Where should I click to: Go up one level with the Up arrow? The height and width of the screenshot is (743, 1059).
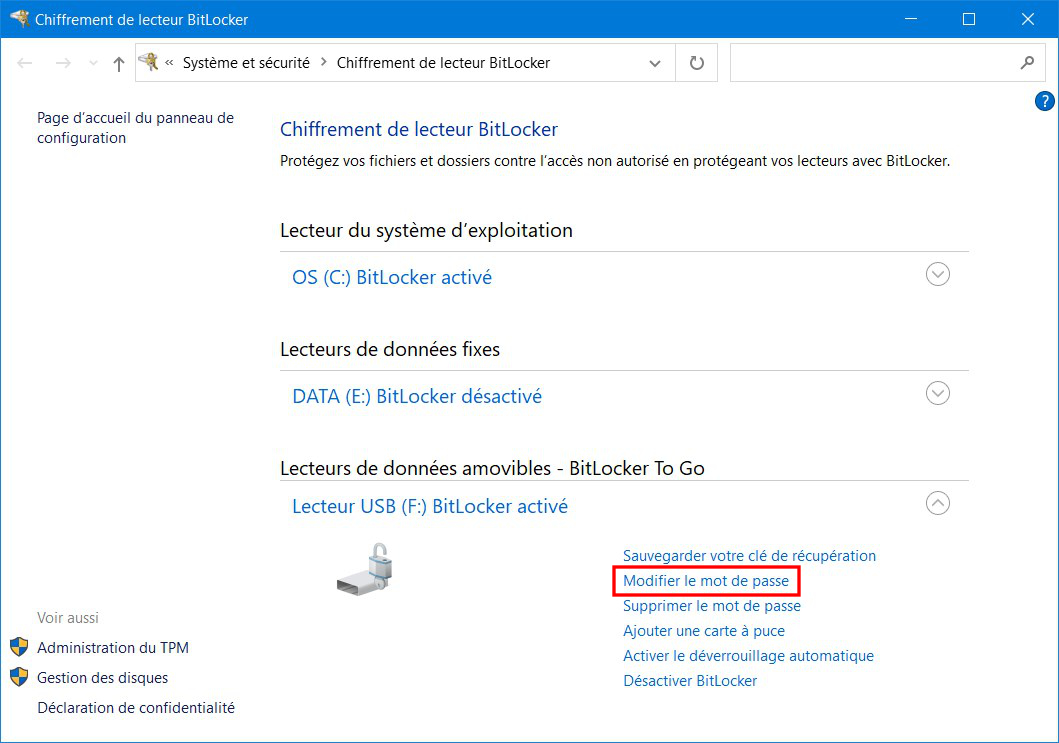pyautogui.click(x=119, y=63)
